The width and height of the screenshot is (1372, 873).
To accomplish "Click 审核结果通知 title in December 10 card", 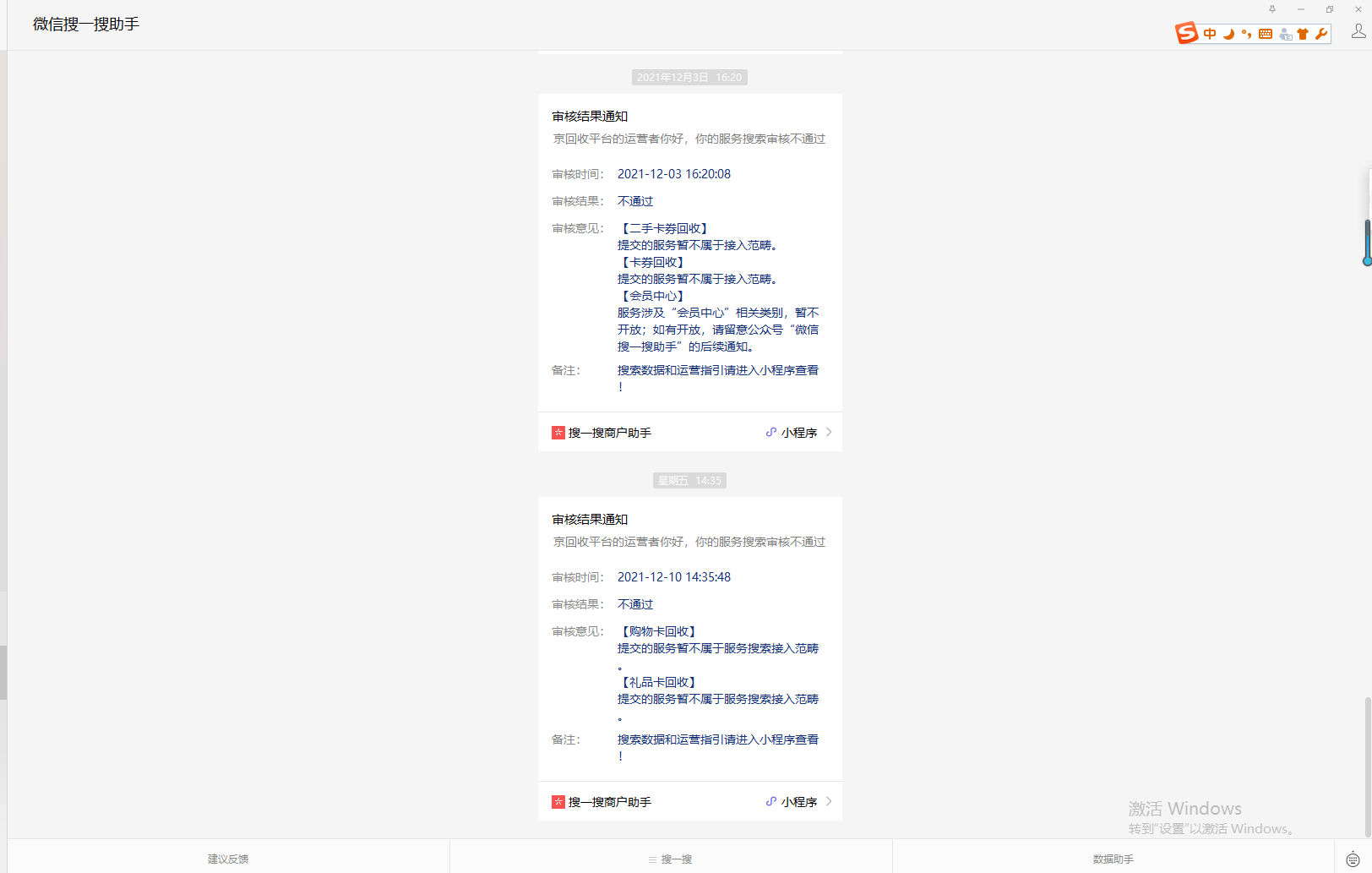I will (590, 520).
